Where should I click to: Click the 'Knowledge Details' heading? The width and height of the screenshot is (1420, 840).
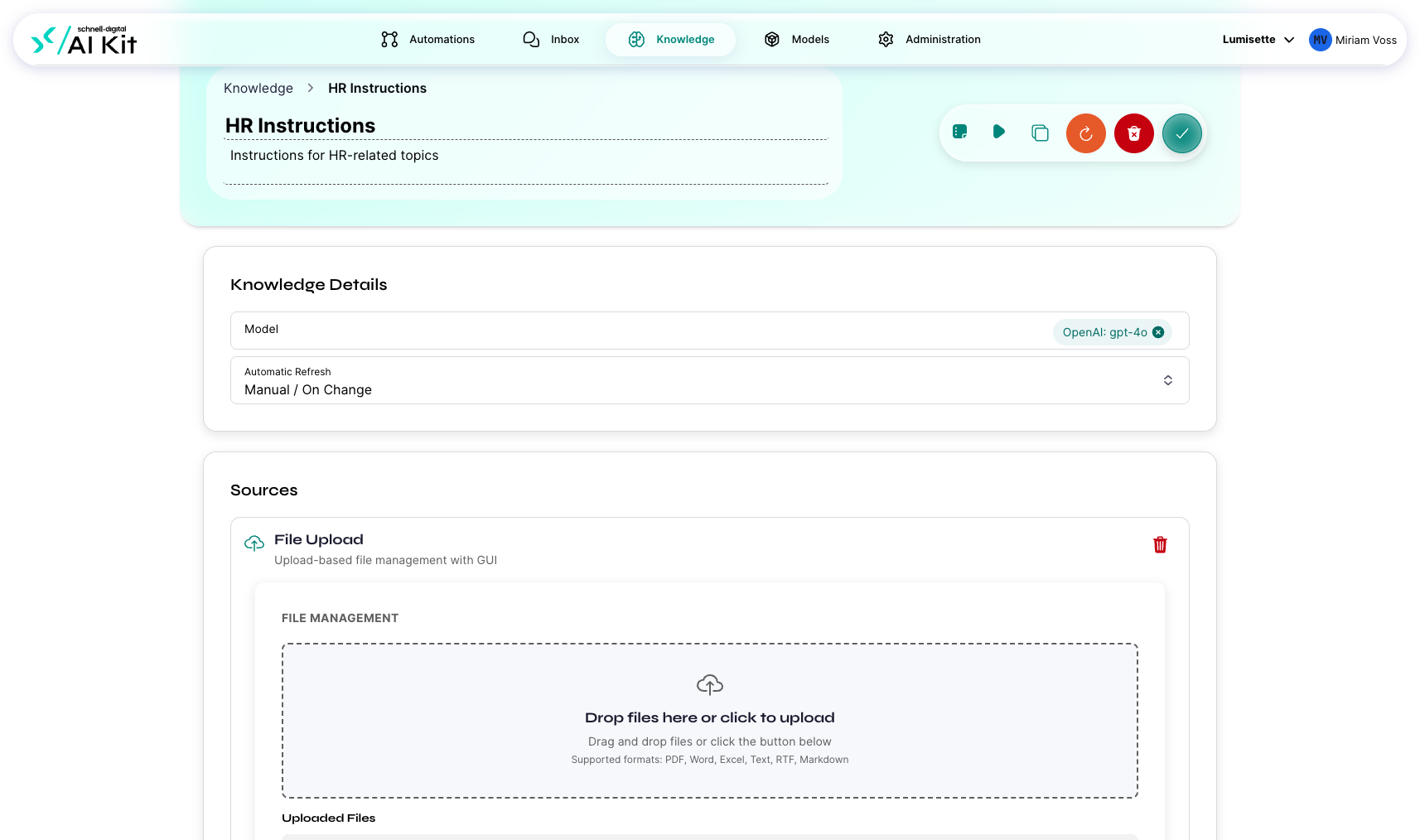pos(309,284)
